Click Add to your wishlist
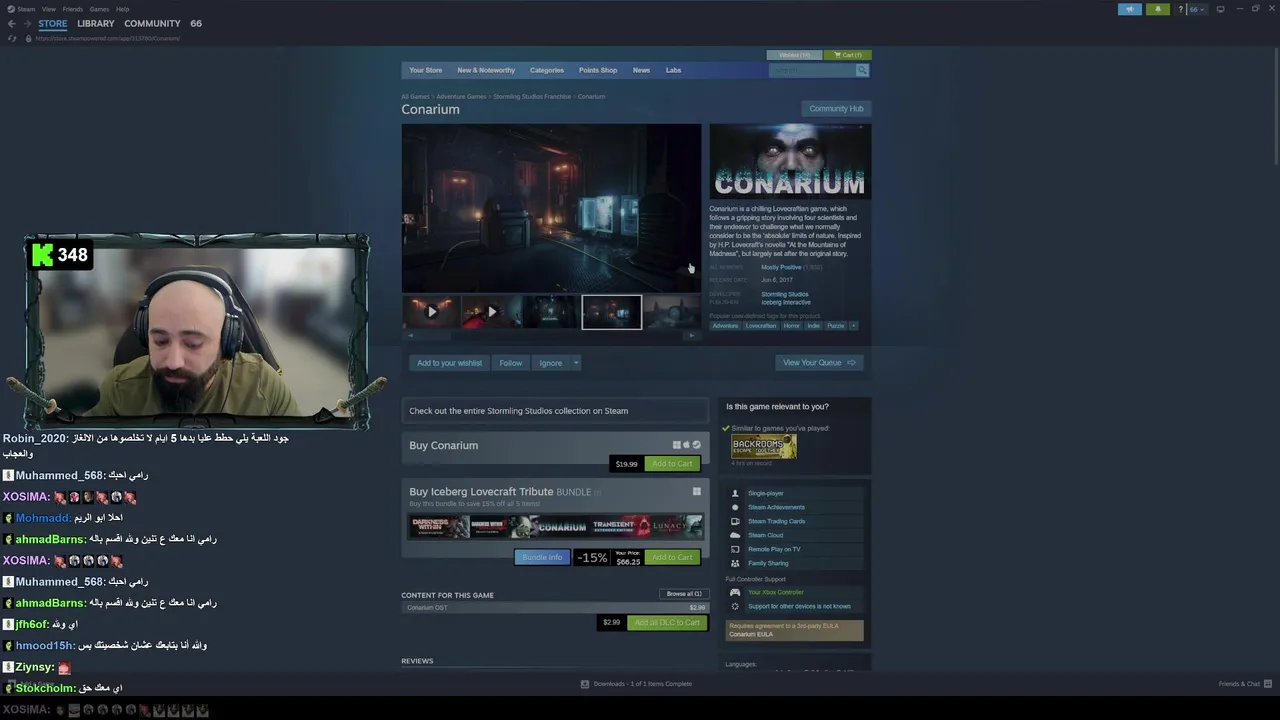The width and height of the screenshot is (1280, 720). pyautogui.click(x=449, y=363)
